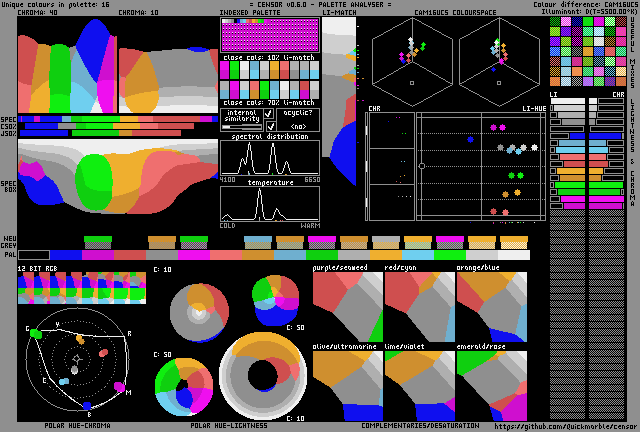Click the LI-MATCH vertical strip
The width and height of the screenshot is (640, 432).
(x=339, y=101)
